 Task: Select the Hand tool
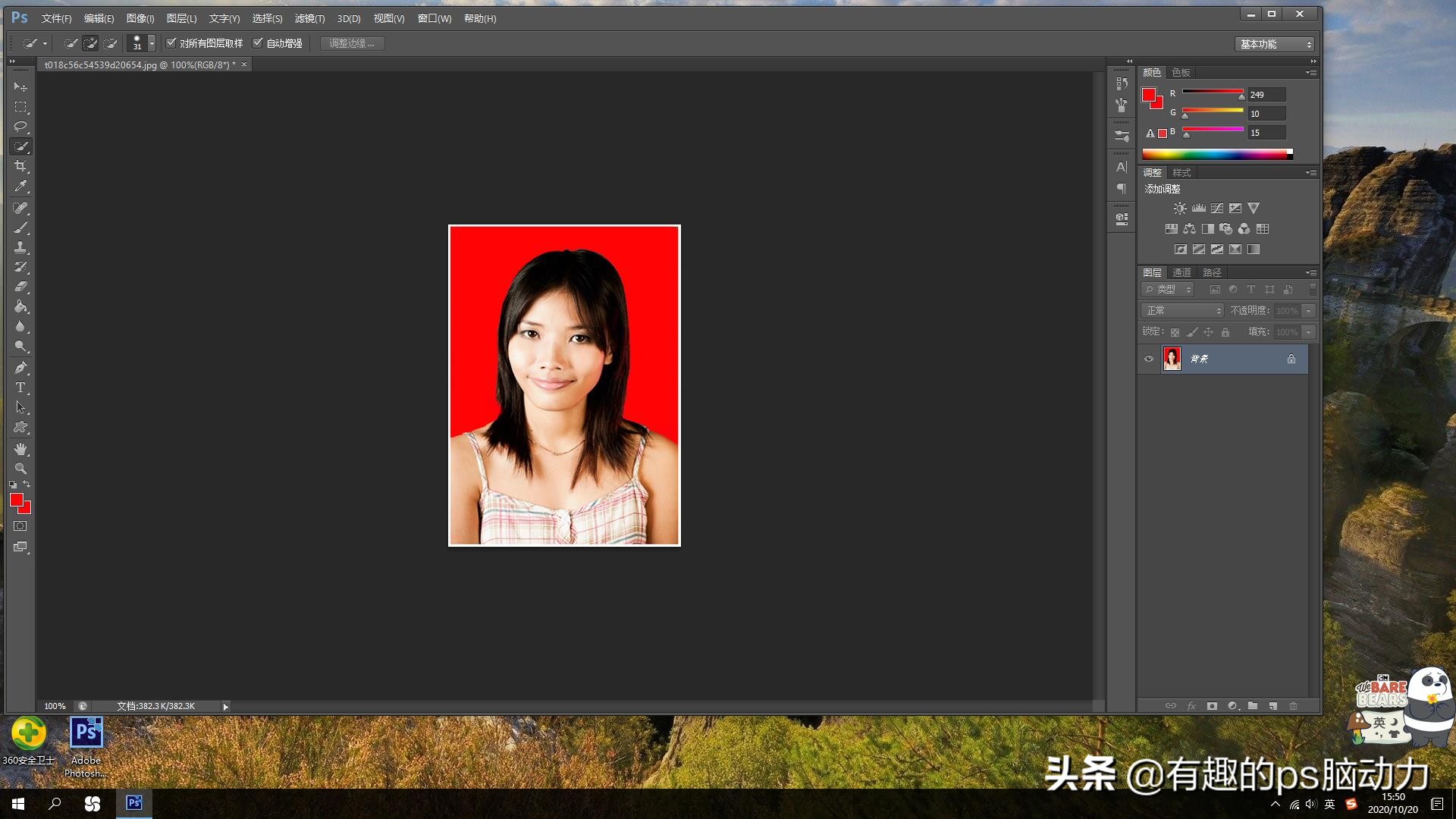(x=20, y=449)
